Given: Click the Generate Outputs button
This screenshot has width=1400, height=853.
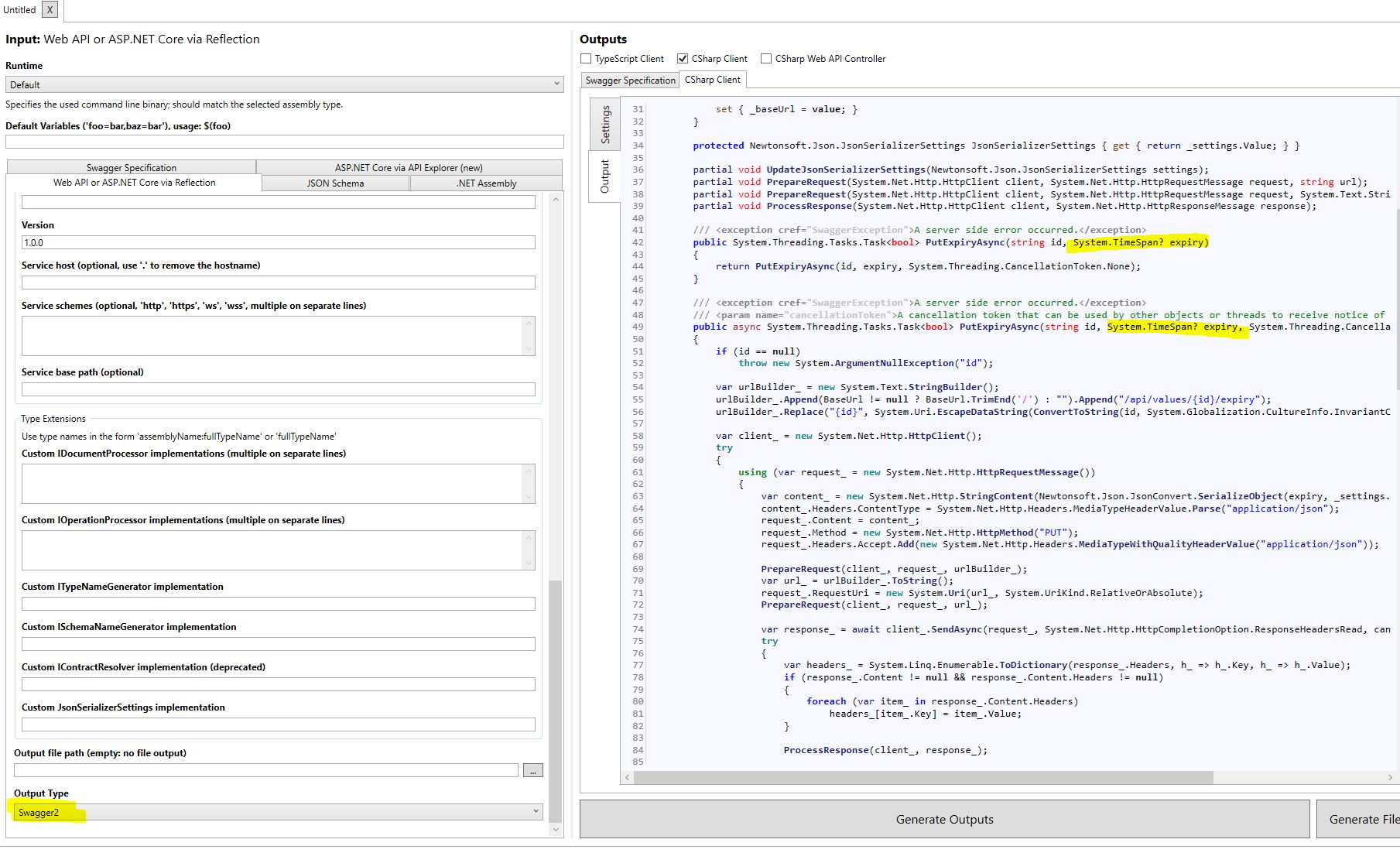Looking at the screenshot, I should pos(944,819).
